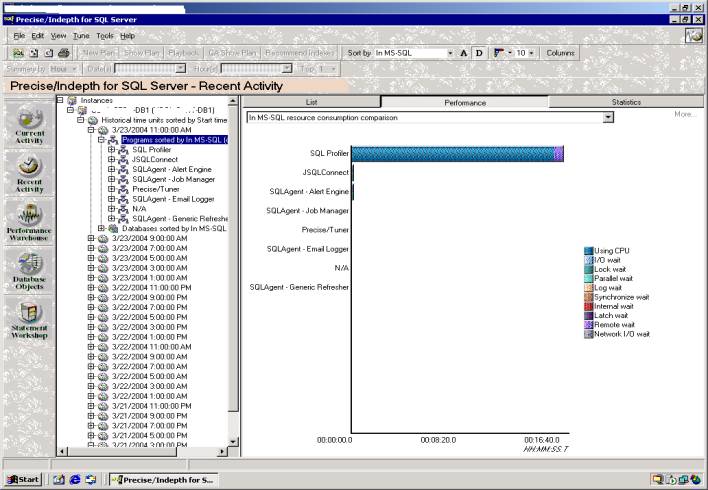Click the first SQL toolbar icon

point(18,53)
